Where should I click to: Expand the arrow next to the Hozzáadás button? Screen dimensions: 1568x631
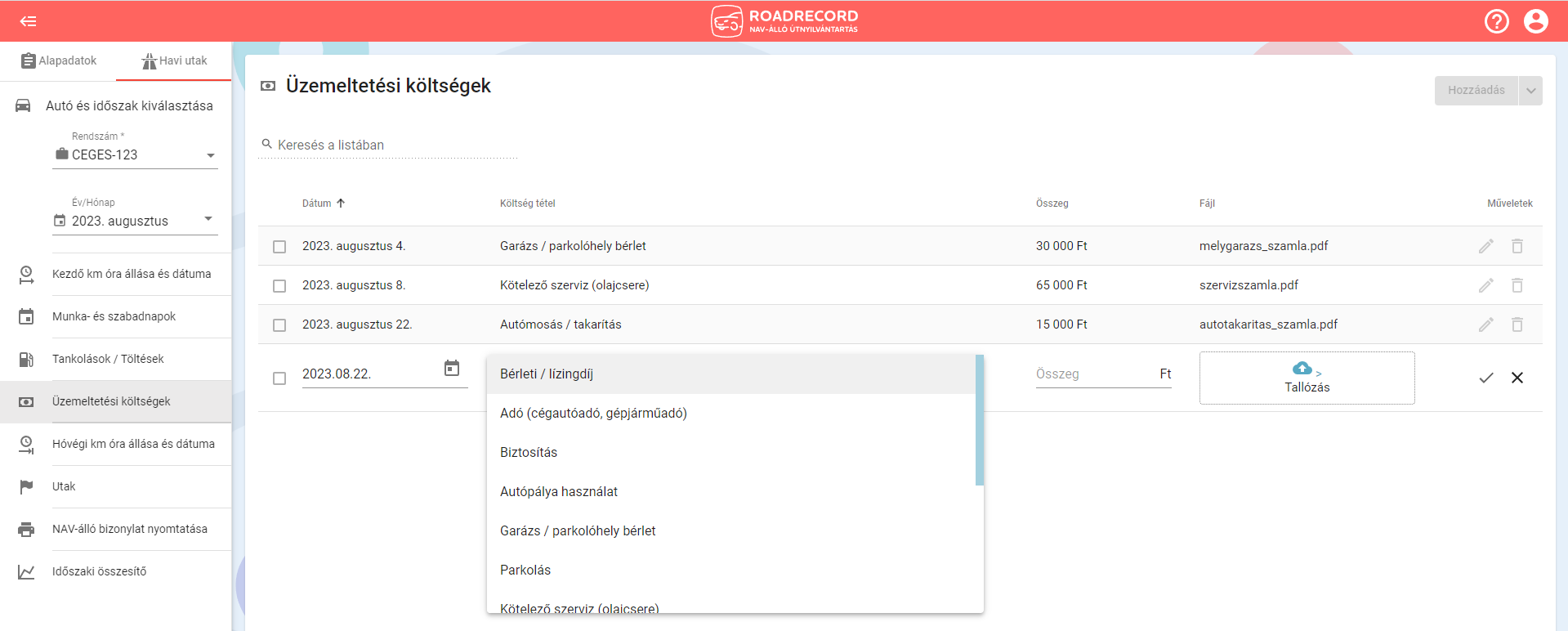(x=1530, y=91)
